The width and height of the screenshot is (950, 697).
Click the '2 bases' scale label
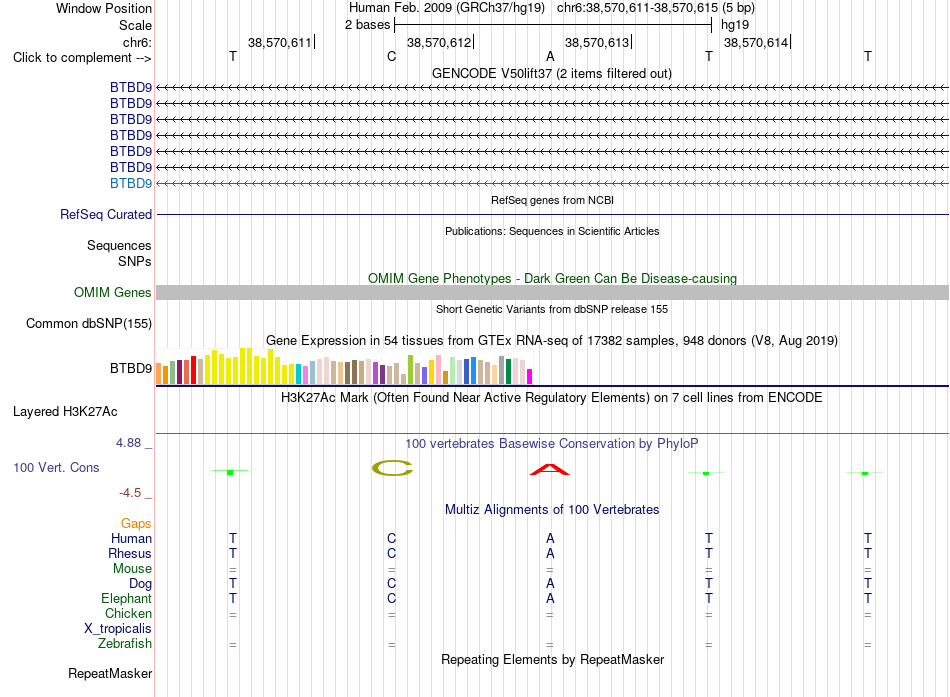click(x=368, y=25)
